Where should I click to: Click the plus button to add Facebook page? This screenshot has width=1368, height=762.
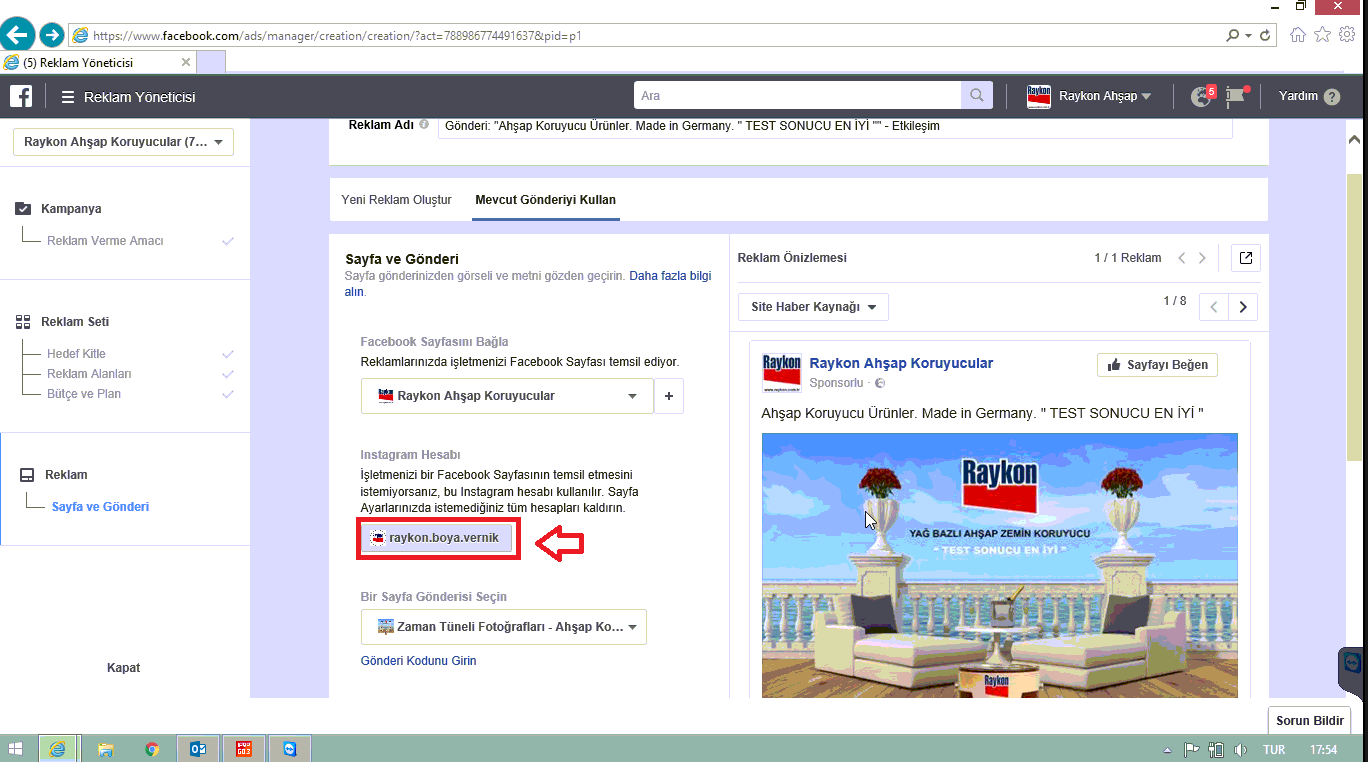pyautogui.click(x=669, y=396)
